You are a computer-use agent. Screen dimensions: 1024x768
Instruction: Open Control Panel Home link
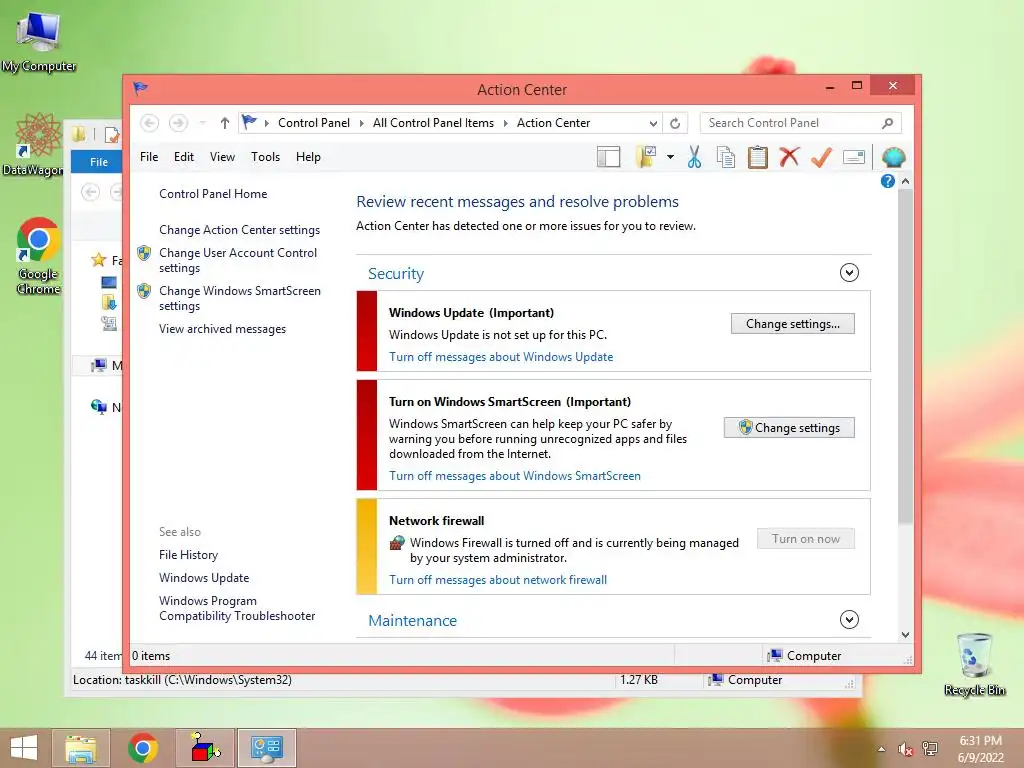pyautogui.click(x=213, y=194)
